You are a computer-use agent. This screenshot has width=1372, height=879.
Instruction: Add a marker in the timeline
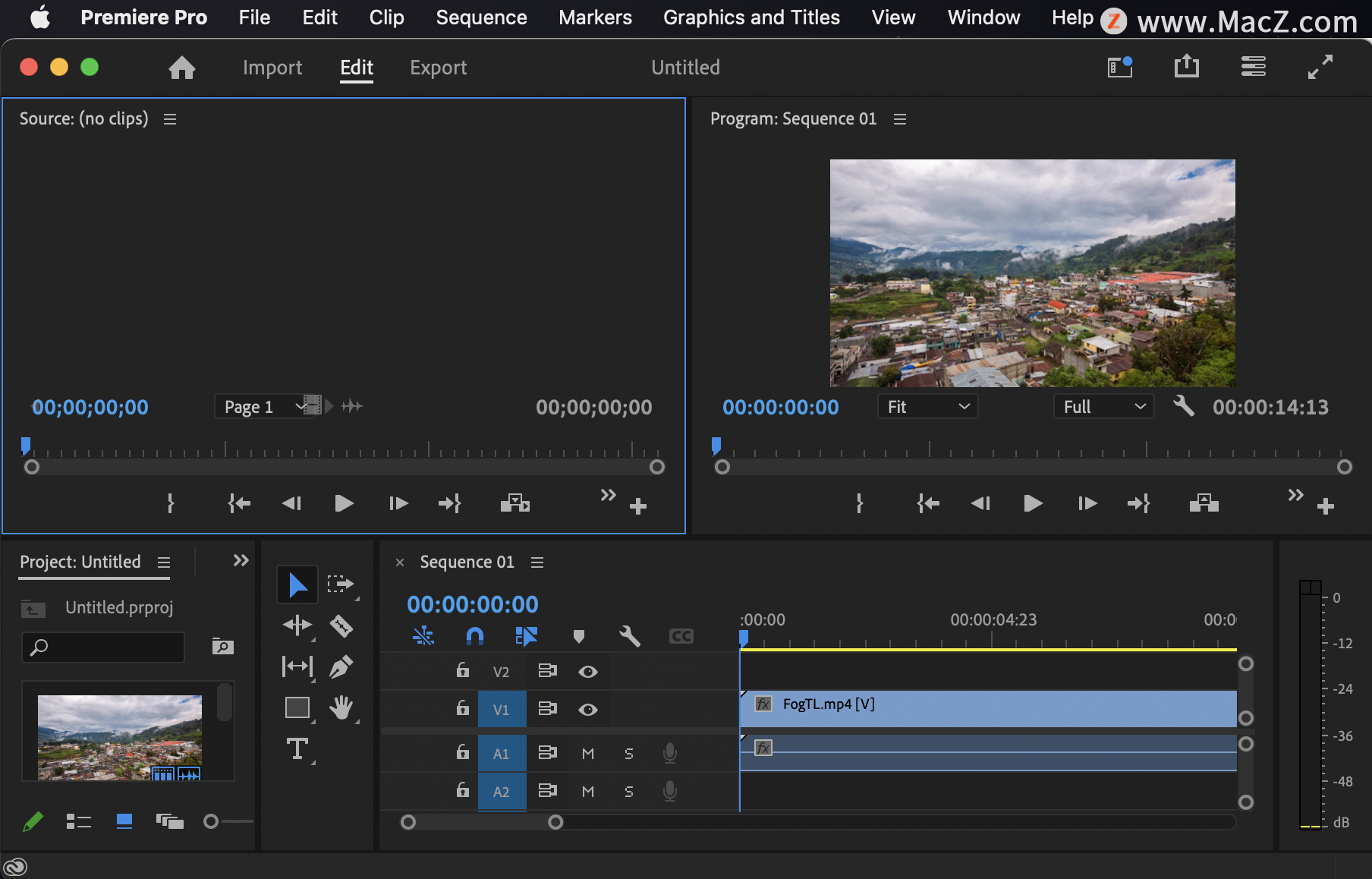pos(579,636)
